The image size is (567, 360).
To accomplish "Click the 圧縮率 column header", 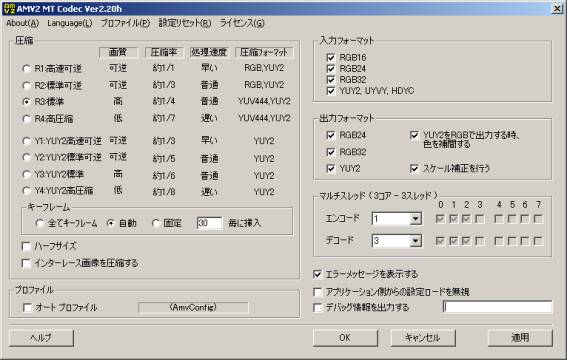I will (x=164, y=52).
